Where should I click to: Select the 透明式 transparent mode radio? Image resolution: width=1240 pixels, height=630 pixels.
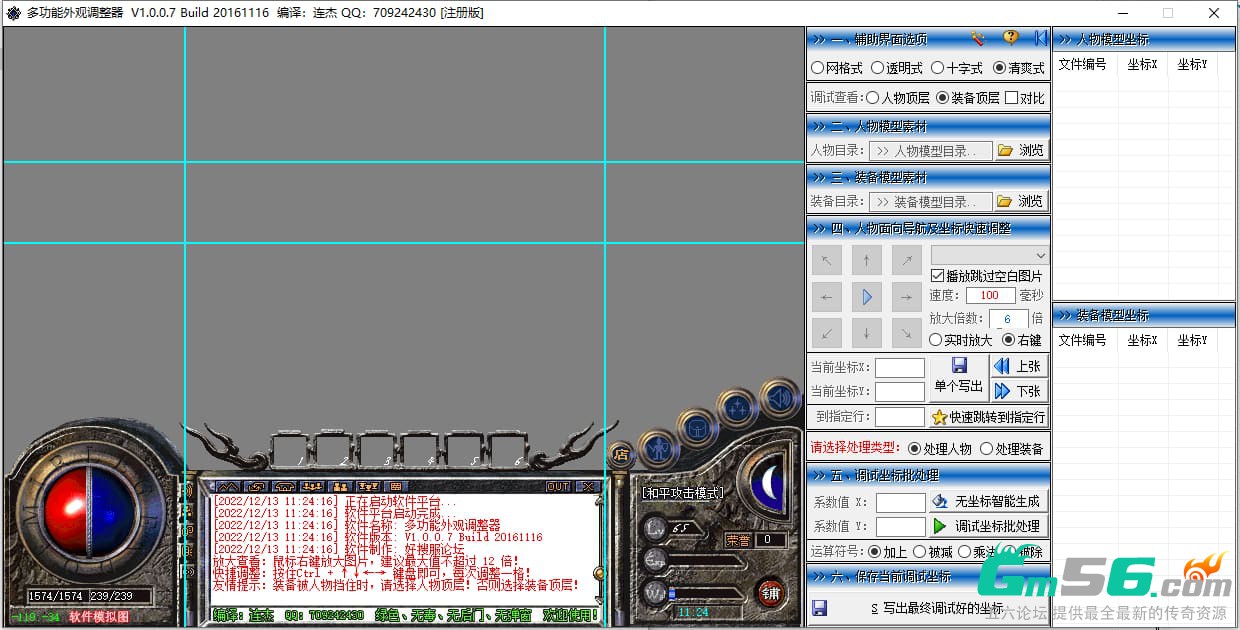tap(897, 68)
